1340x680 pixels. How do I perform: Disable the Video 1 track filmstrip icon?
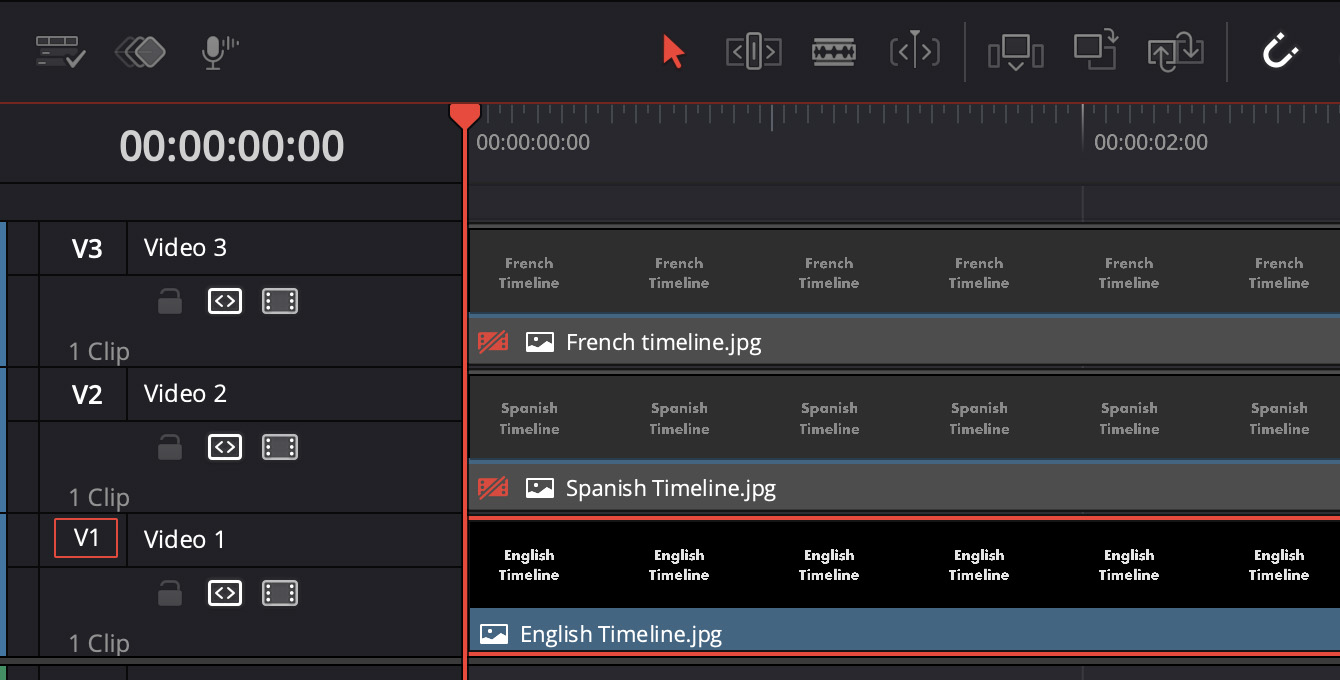pyautogui.click(x=280, y=594)
